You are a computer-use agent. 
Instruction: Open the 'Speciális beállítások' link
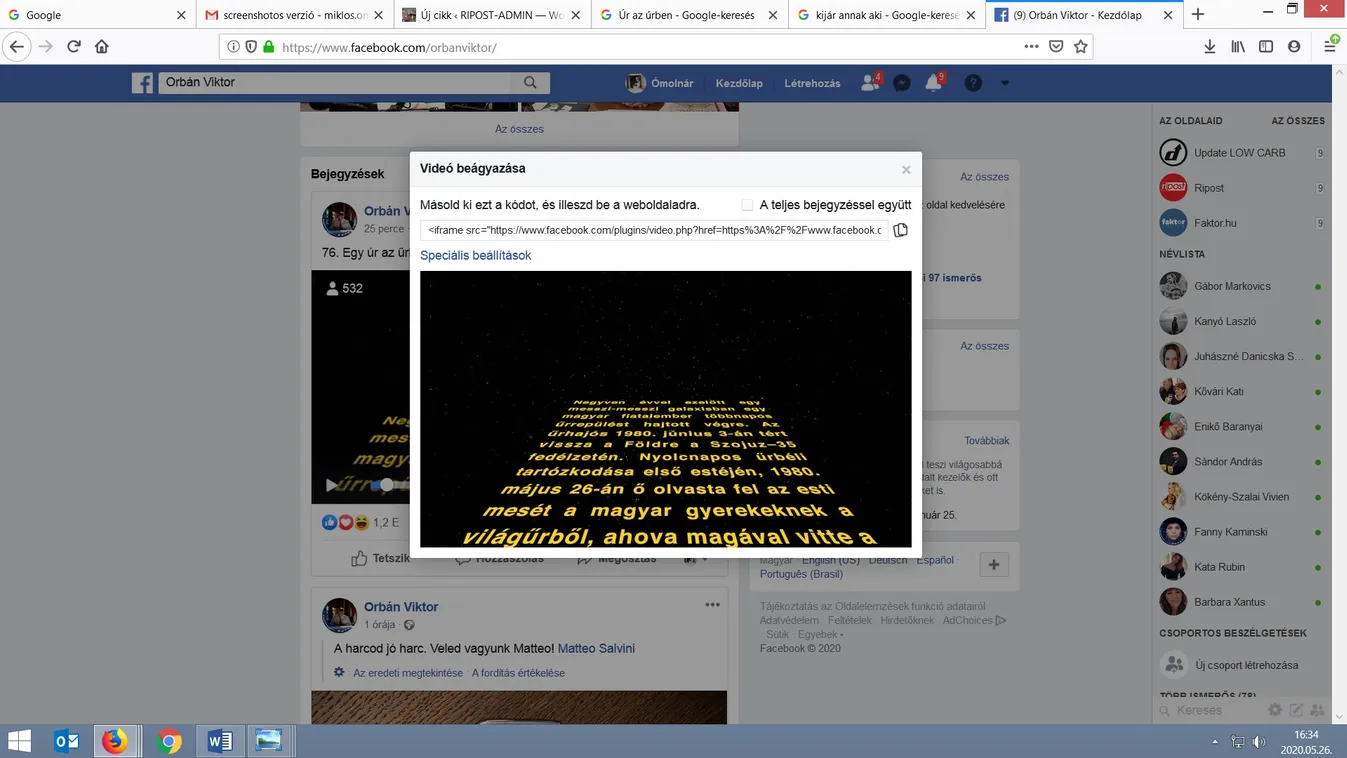coord(475,255)
